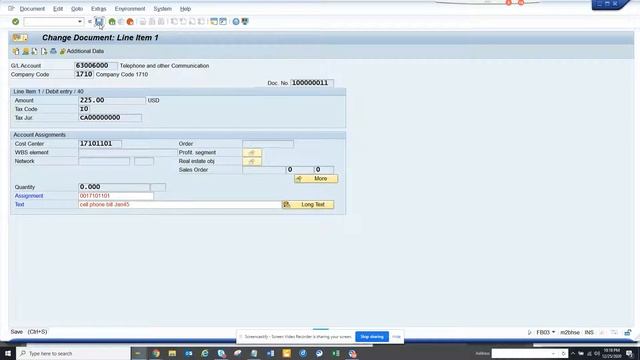Click the Save disk icon
The height and width of the screenshot is (360, 640).
[99, 22]
